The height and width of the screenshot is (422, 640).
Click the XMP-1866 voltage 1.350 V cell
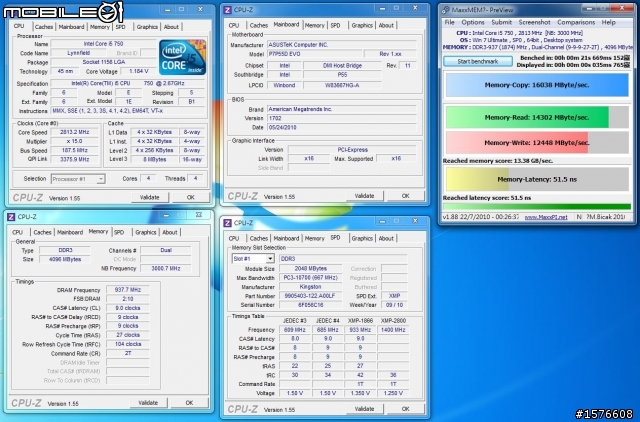[360, 393]
